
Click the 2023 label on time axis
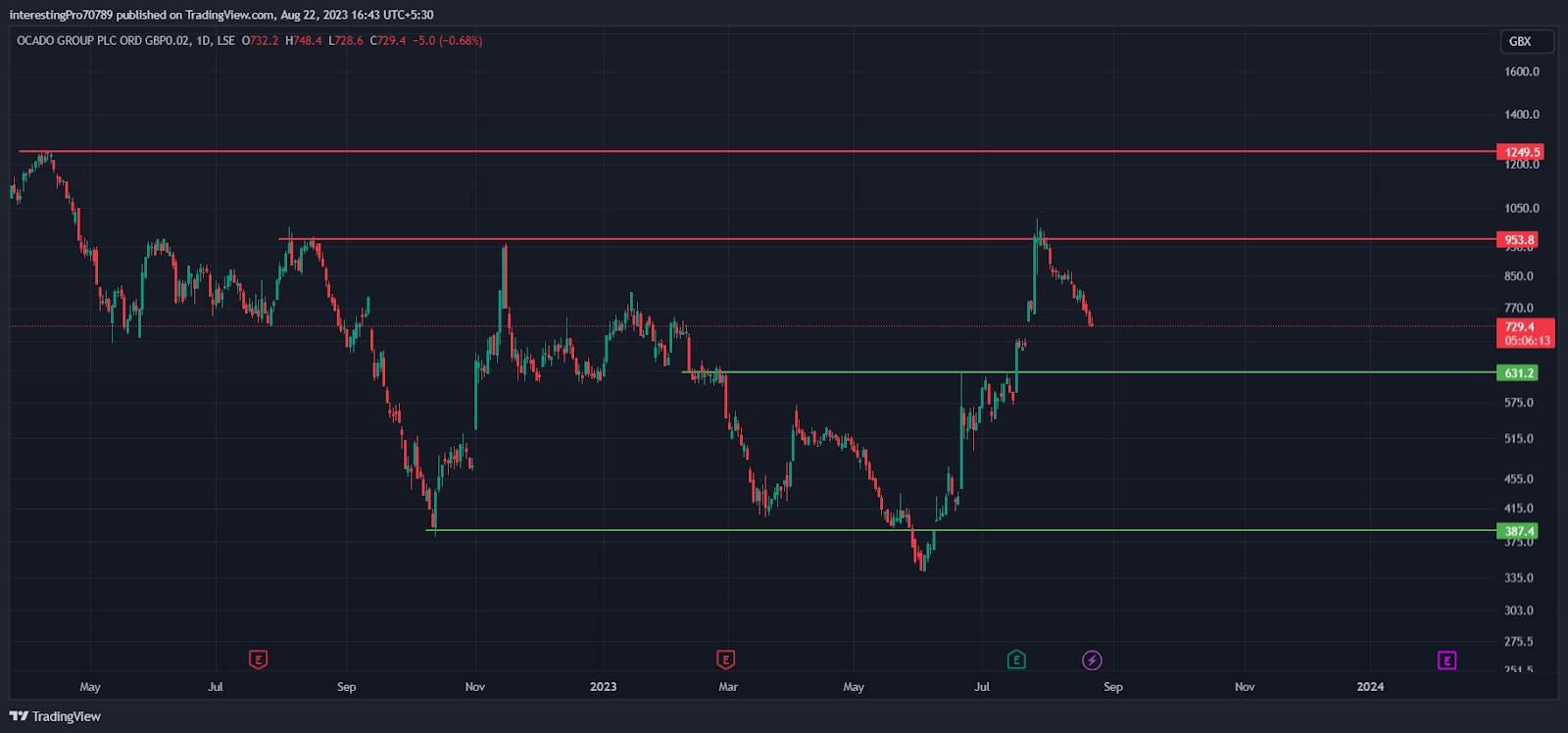coord(604,687)
